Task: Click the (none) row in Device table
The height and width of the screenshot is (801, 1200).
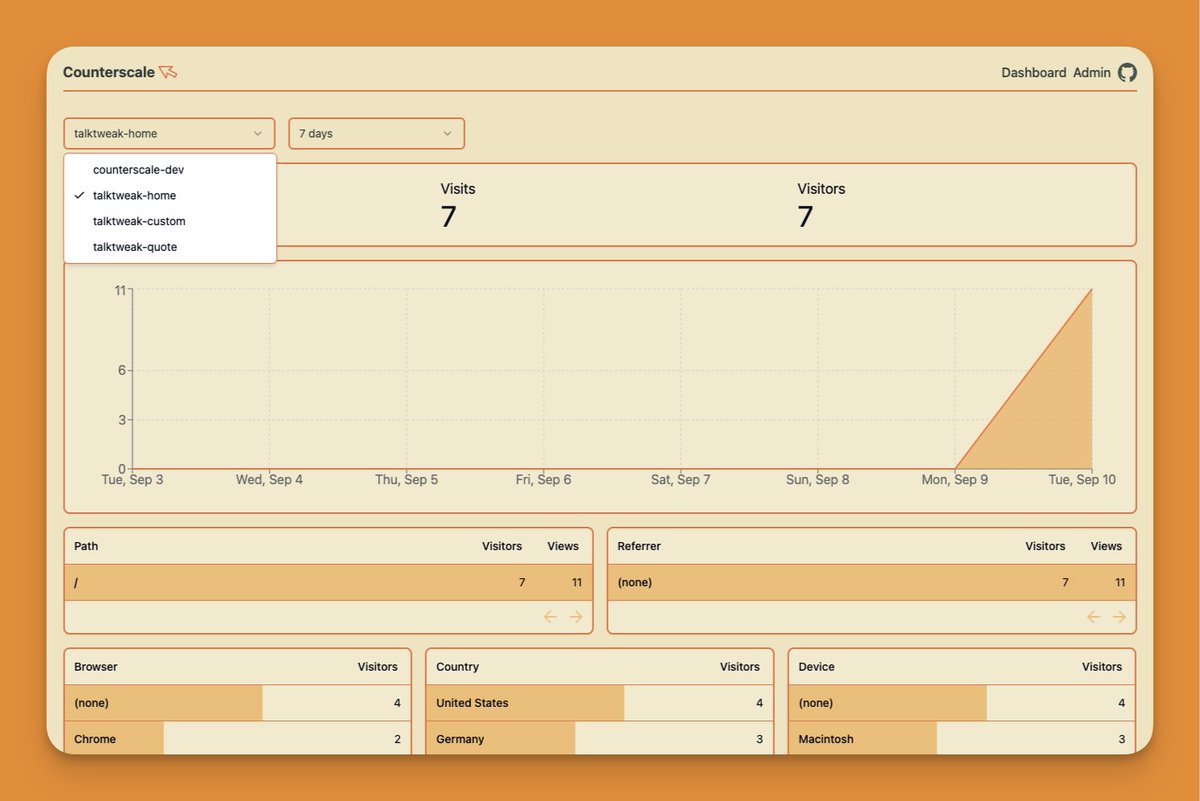Action: pyautogui.click(x=961, y=703)
